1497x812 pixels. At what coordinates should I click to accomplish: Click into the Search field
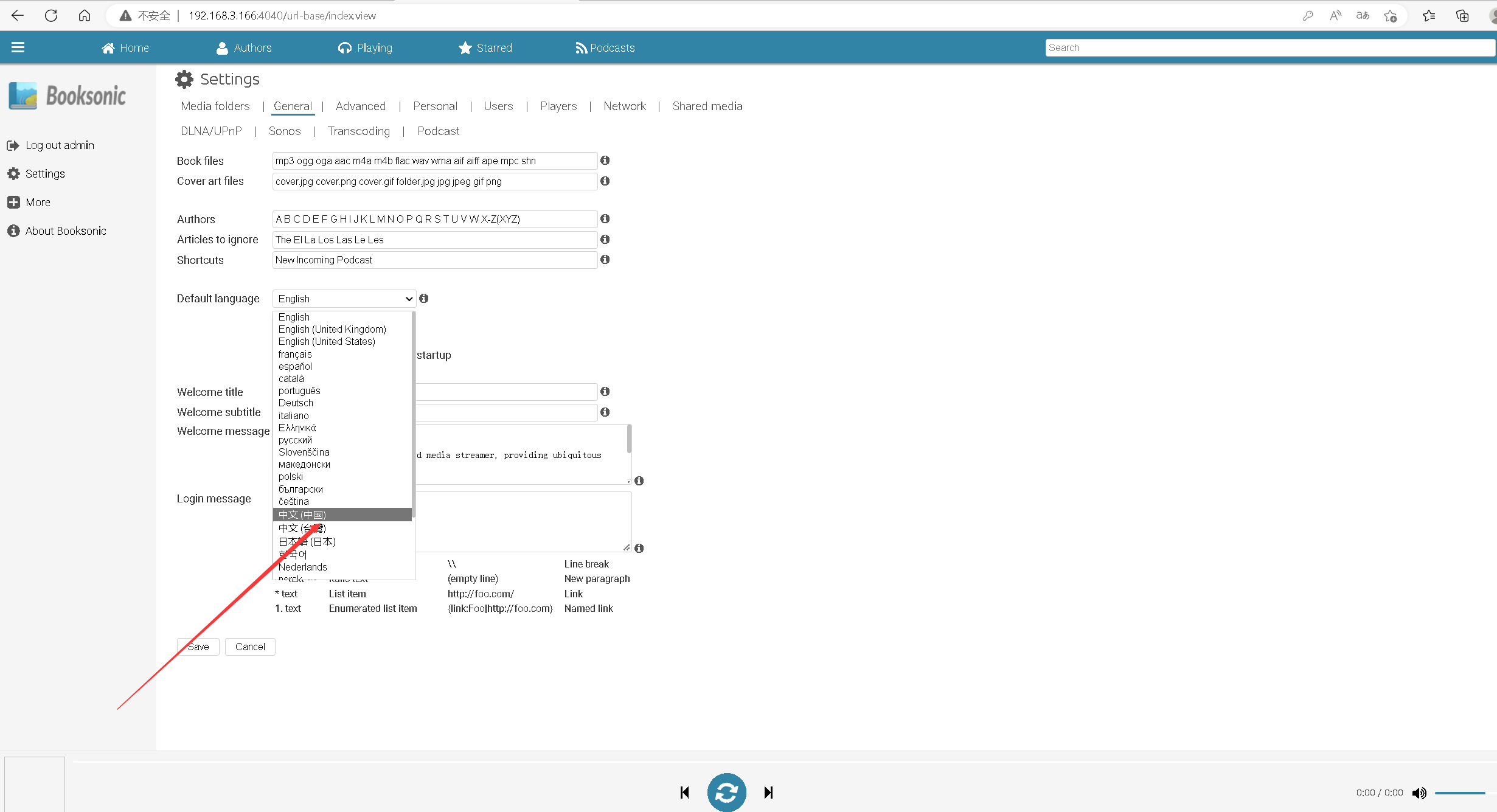point(1269,48)
